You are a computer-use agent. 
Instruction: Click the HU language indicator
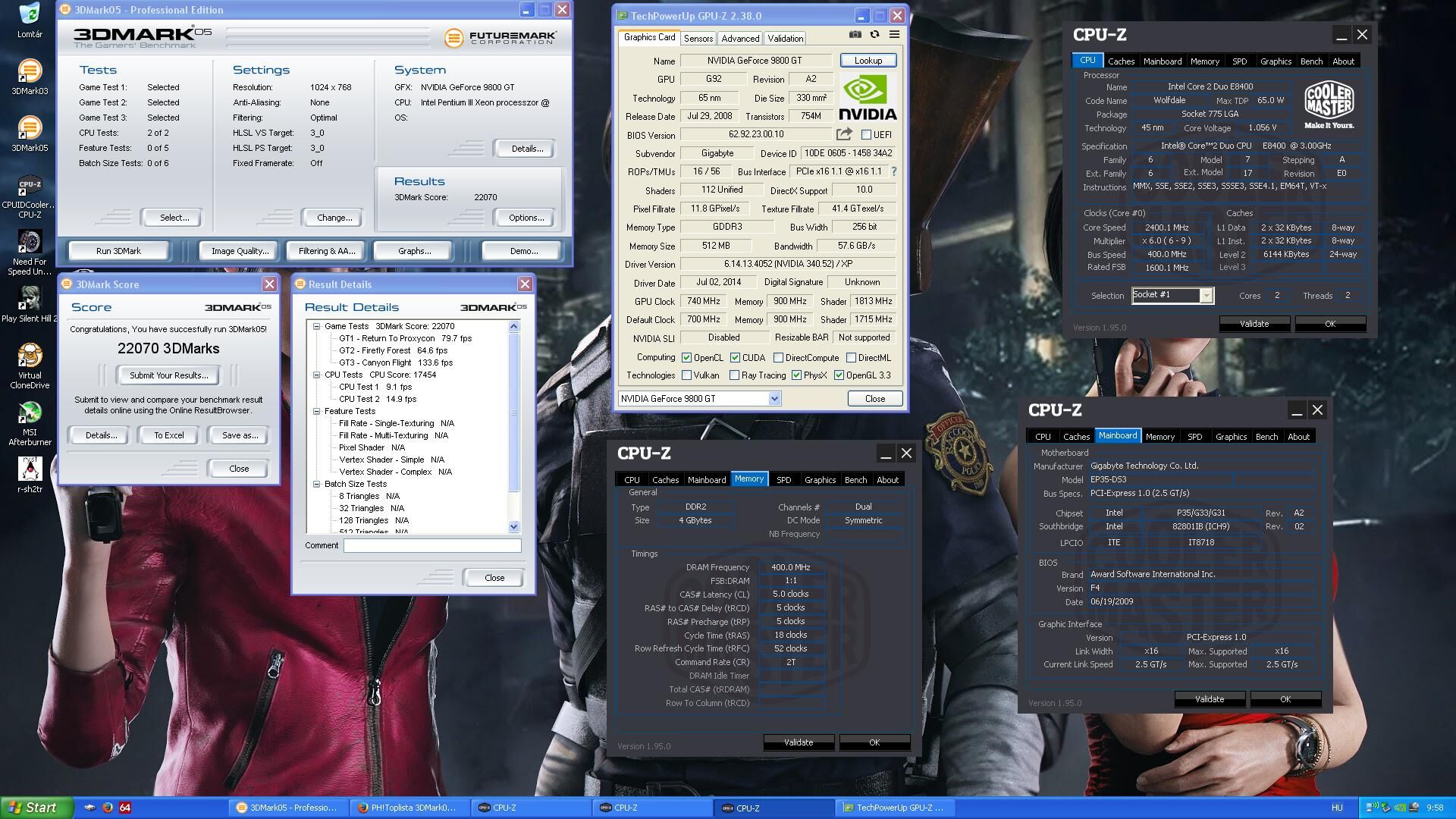coord(1337,808)
